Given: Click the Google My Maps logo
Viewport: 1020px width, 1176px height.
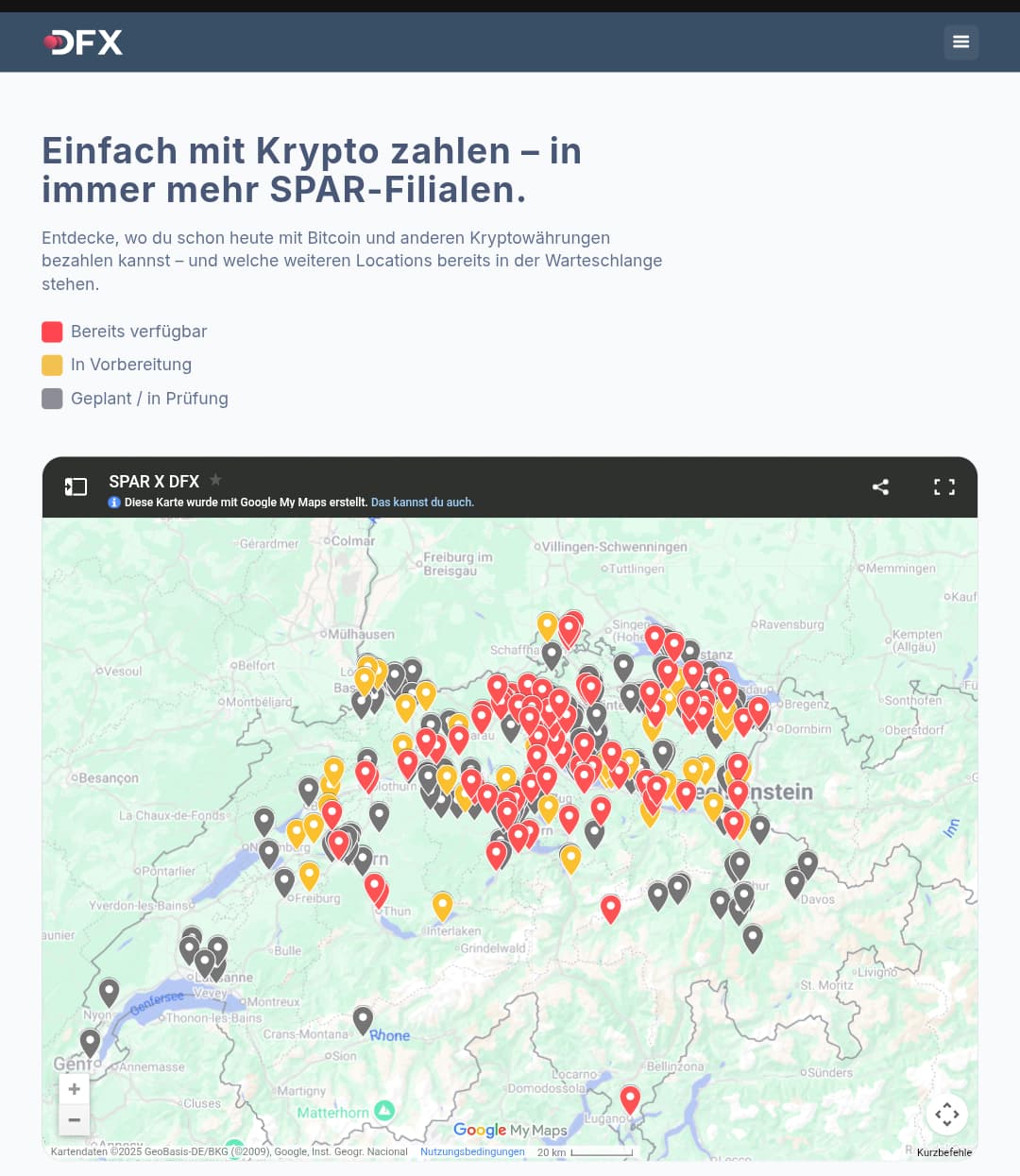Looking at the screenshot, I should click(x=510, y=1130).
